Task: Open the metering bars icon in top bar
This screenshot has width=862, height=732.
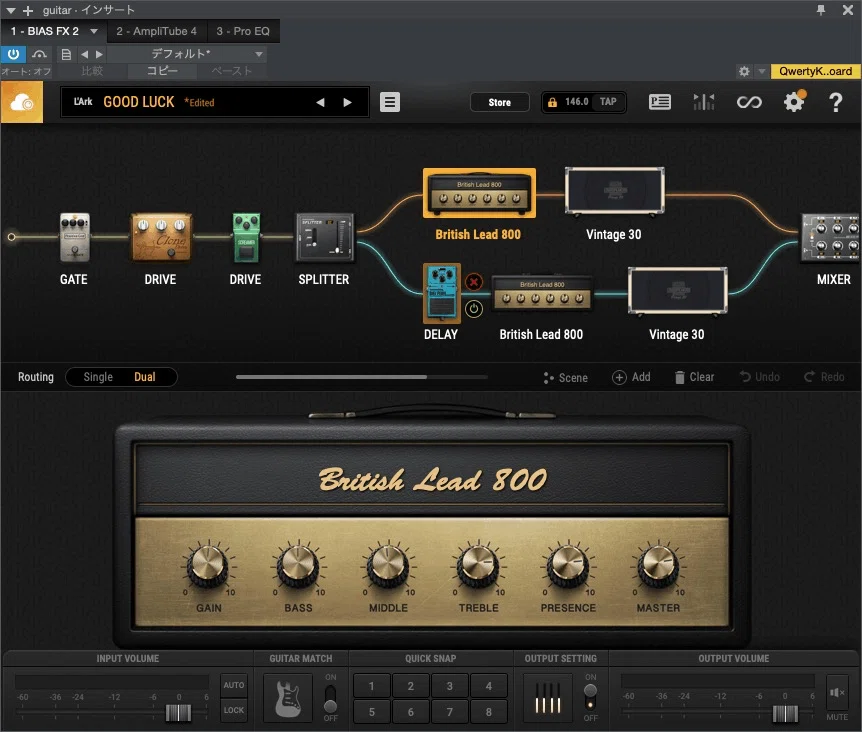Action: [x=704, y=102]
